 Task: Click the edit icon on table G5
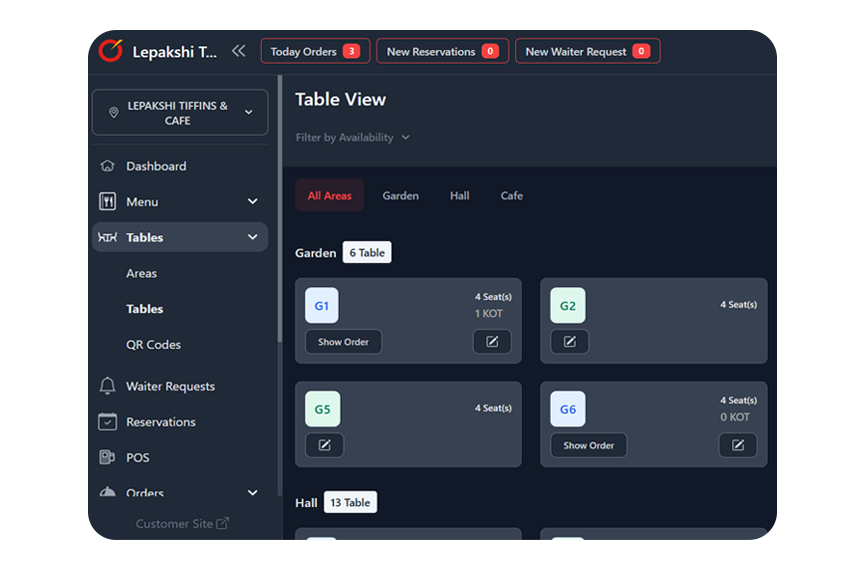coord(324,445)
